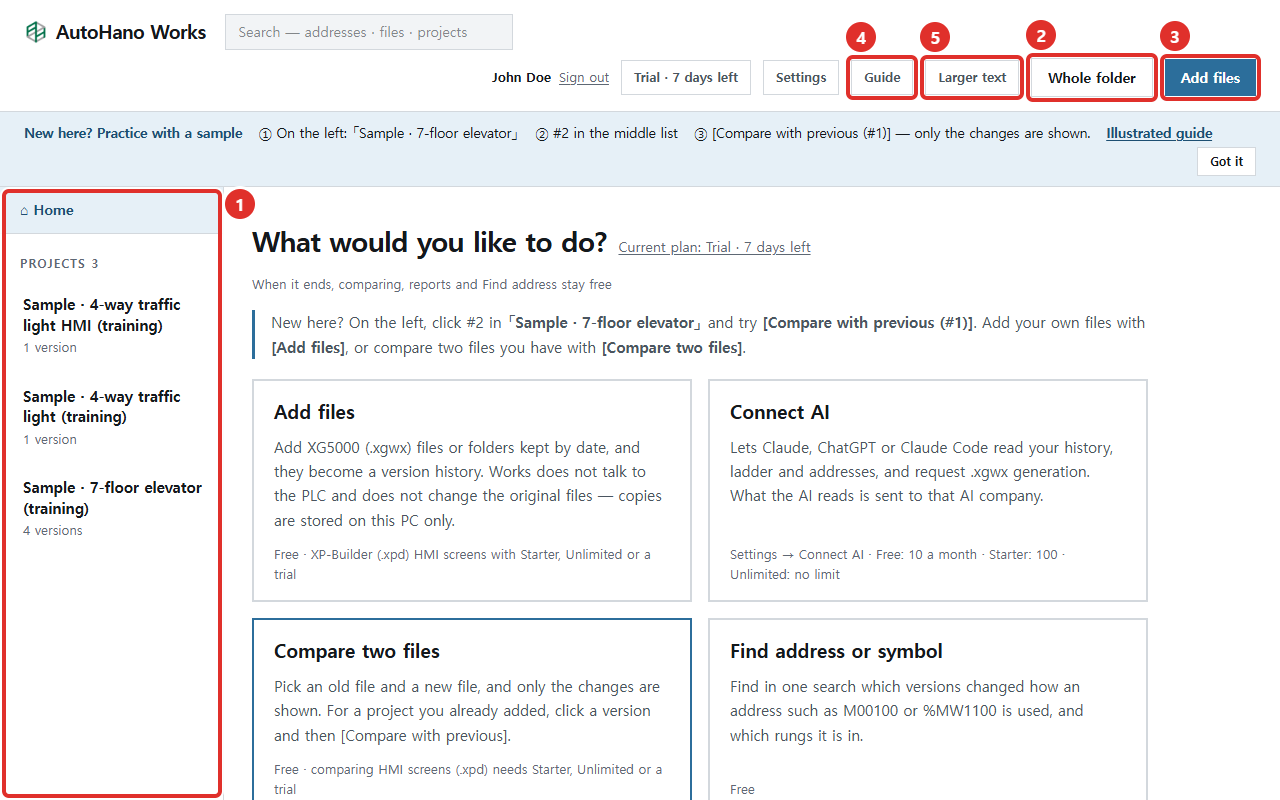Open Sample 4-way traffic light HMI project
Screen dimensions: 1280x800
click(112, 325)
